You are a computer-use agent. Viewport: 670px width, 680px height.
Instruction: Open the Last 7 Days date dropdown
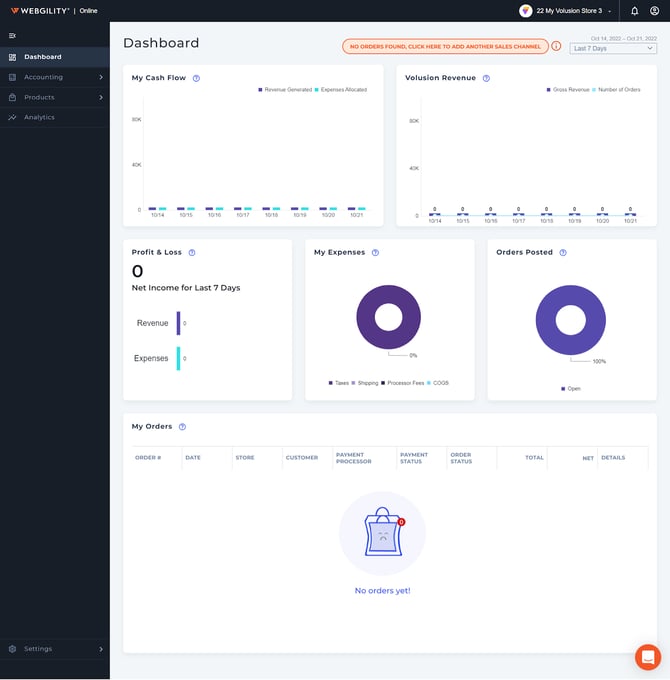[613, 48]
